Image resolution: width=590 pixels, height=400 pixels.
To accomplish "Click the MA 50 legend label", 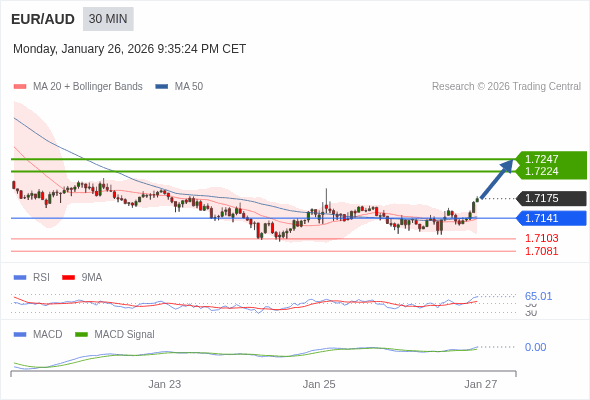I will point(189,87).
